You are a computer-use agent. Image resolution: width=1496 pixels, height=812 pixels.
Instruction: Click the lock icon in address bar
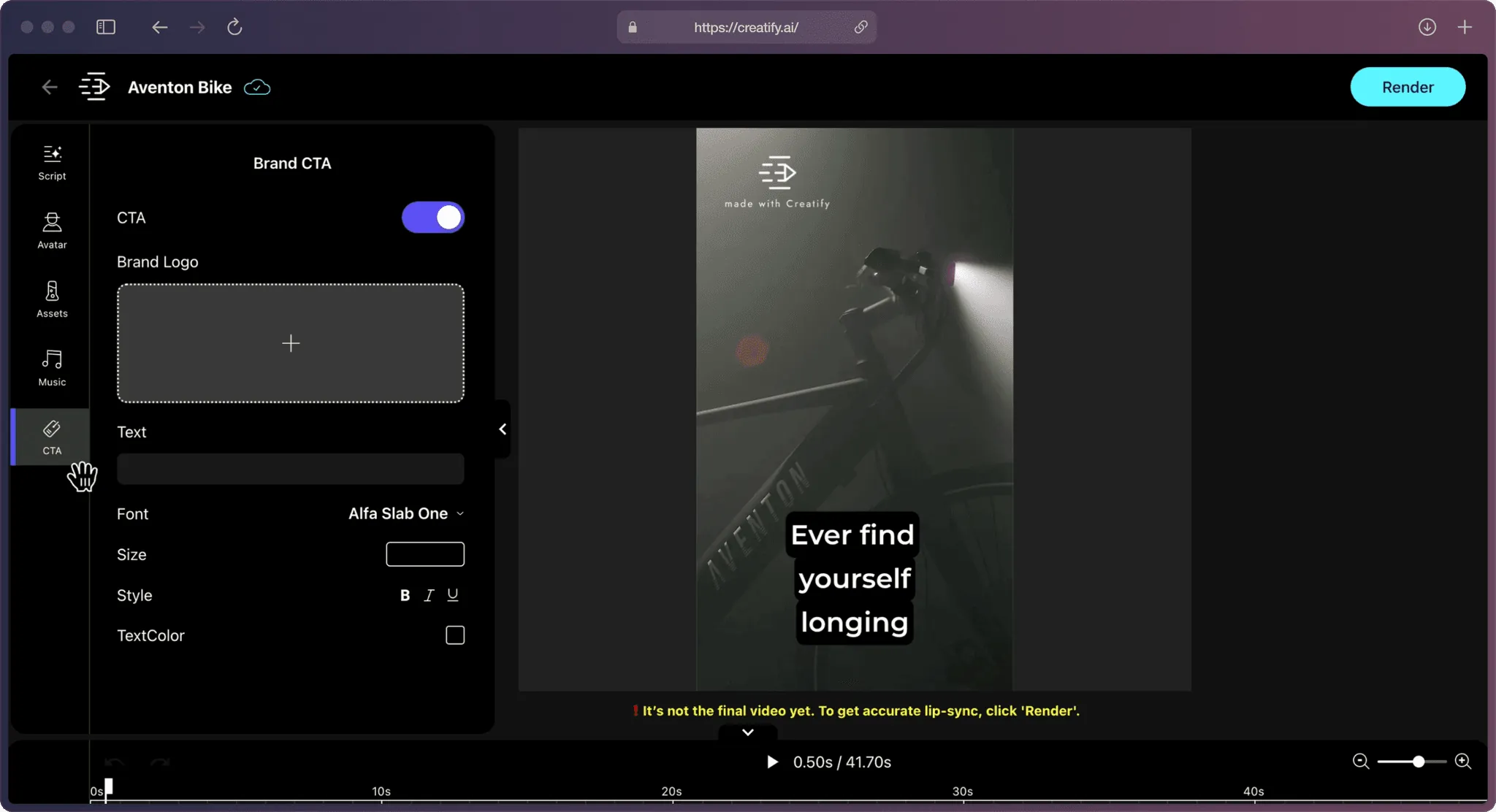point(633,27)
